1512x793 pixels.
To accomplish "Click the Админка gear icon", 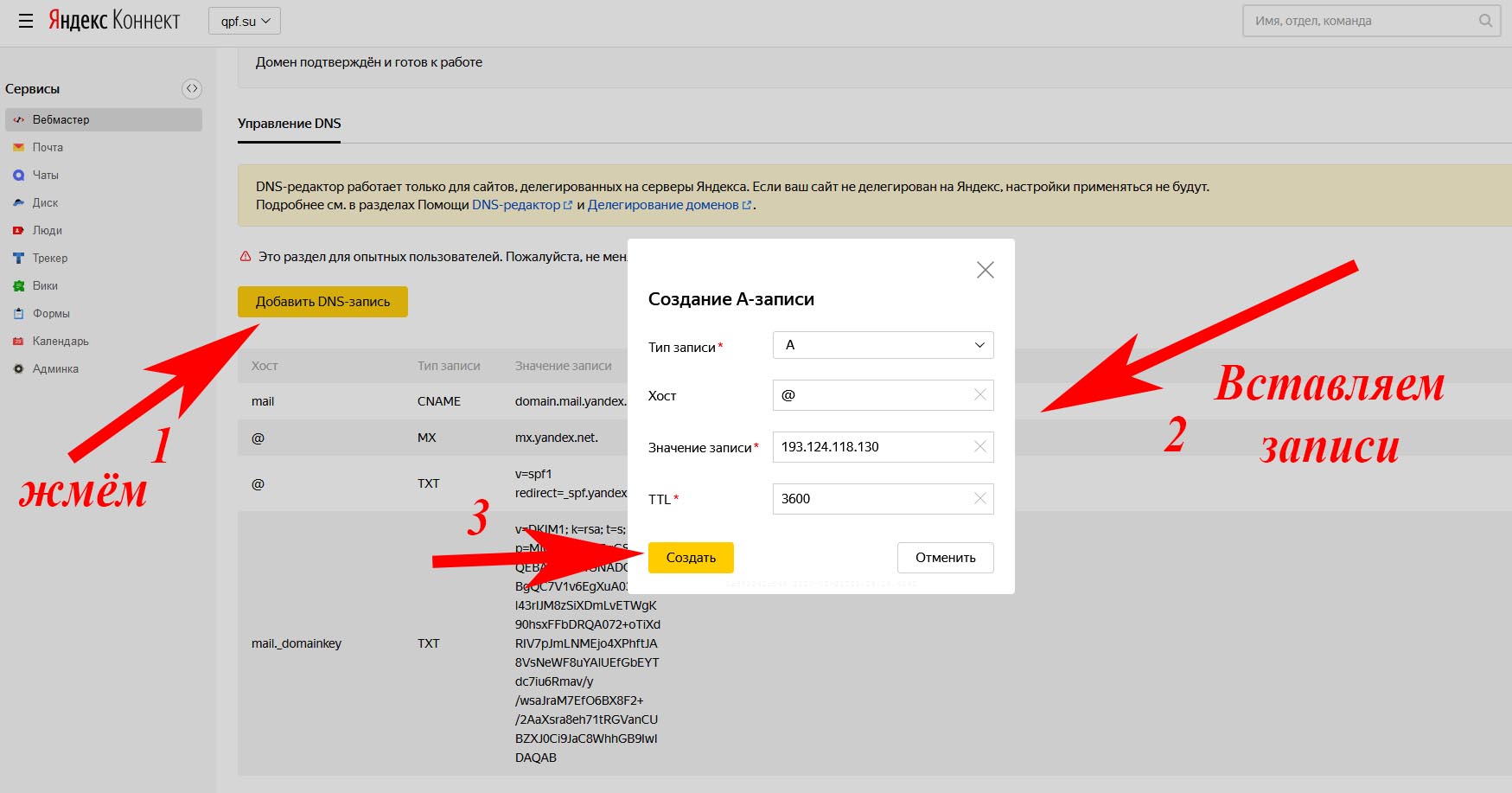I will tap(18, 368).
